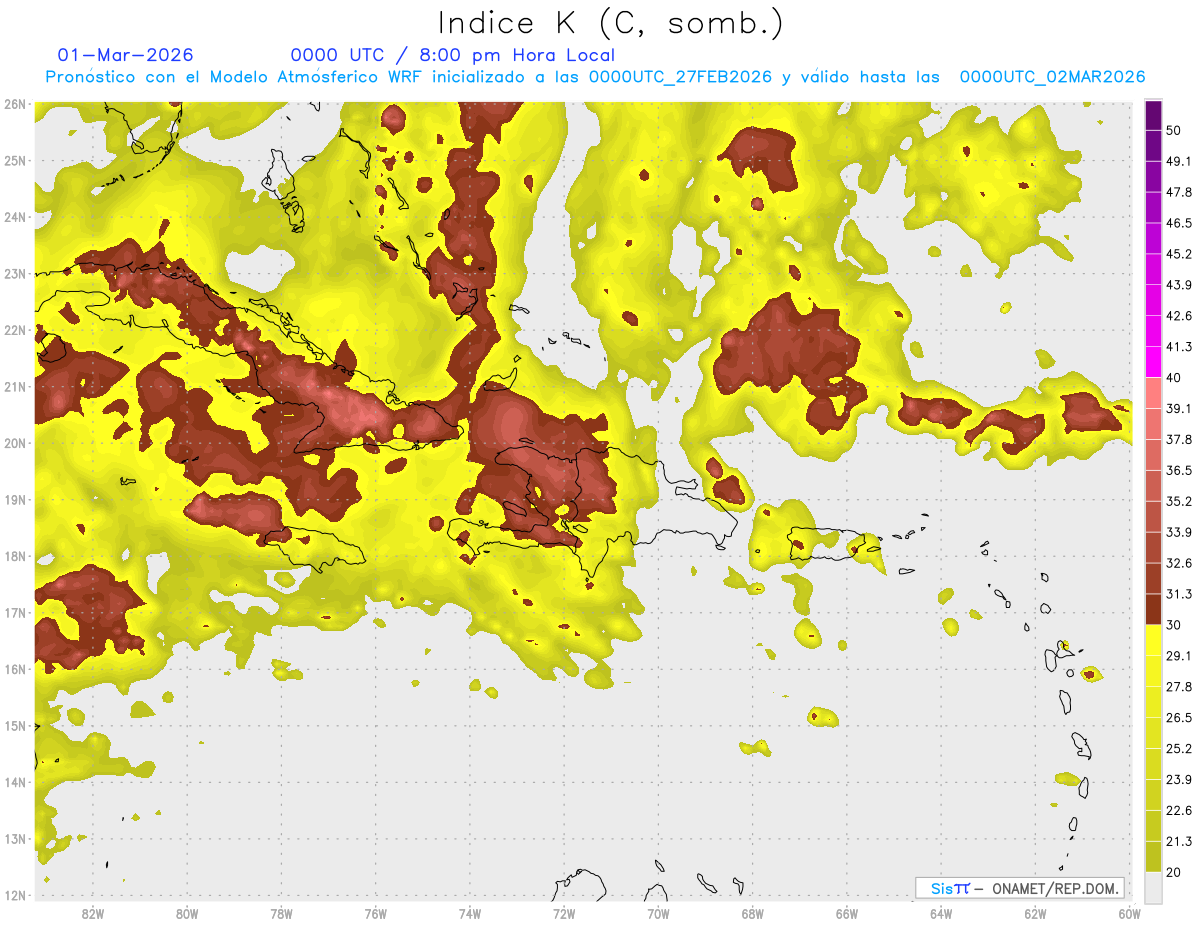The height and width of the screenshot is (927, 1200).
Task: Click latitude axis label '17N'
Action: click(15, 612)
